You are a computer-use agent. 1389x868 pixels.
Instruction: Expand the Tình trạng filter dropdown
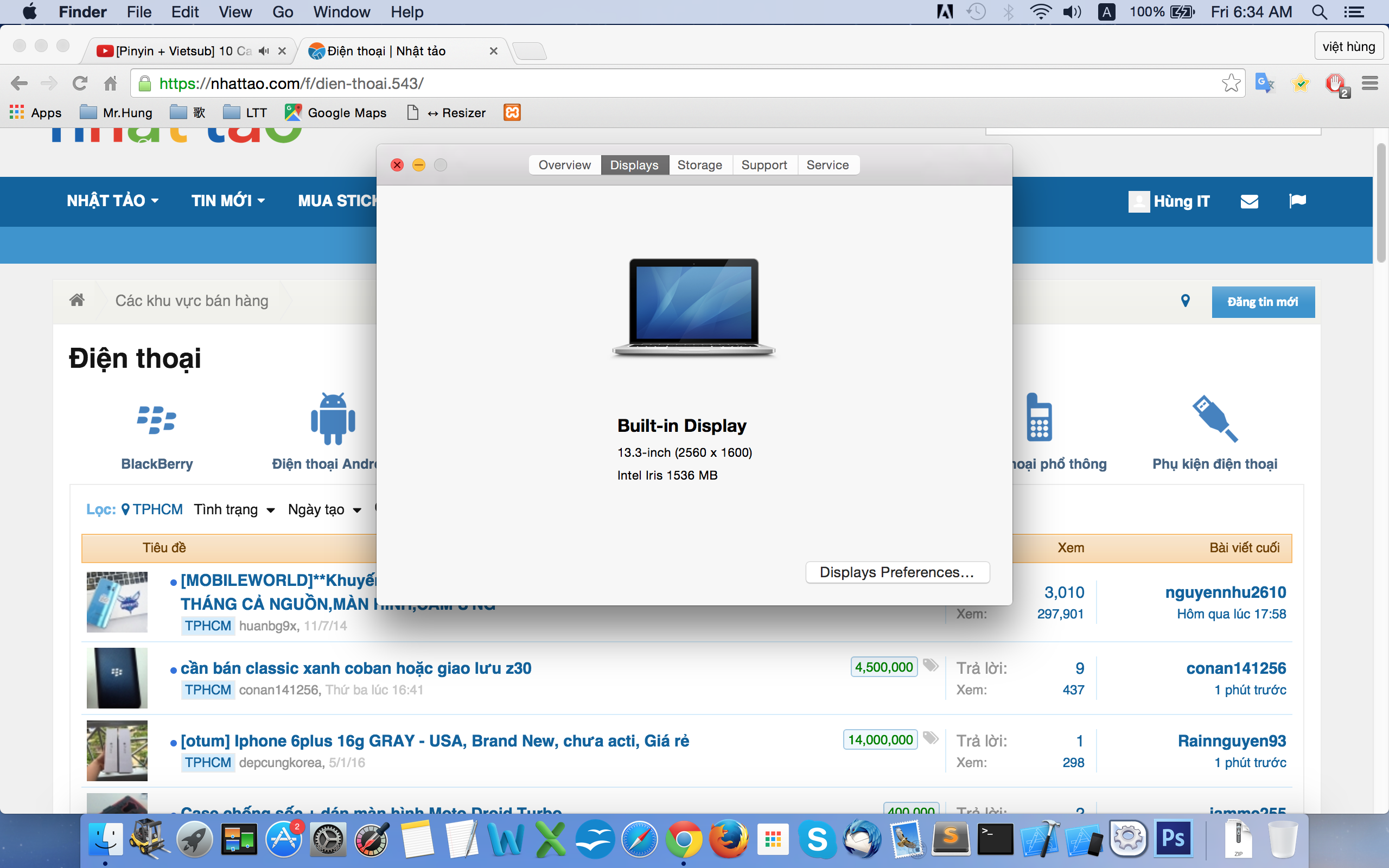[x=234, y=509]
